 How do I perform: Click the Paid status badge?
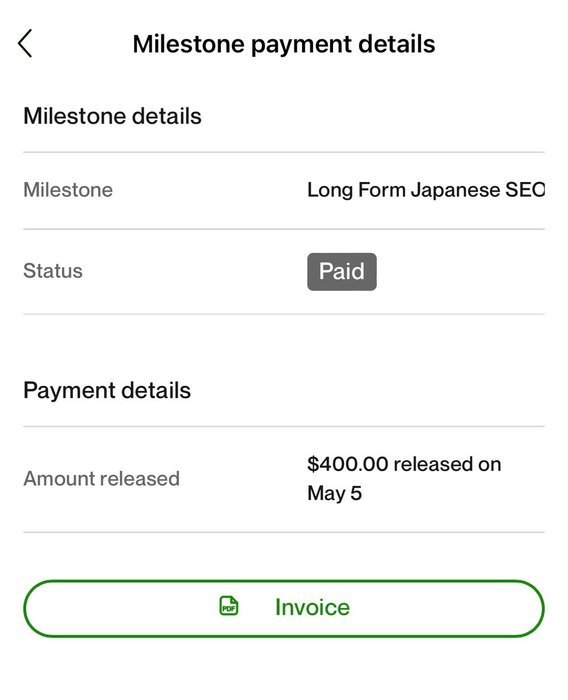click(342, 271)
